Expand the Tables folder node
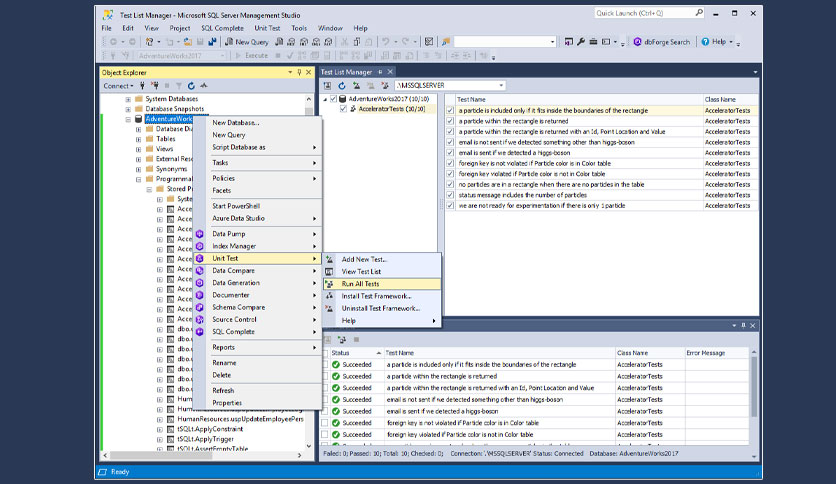 coord(138,139)
